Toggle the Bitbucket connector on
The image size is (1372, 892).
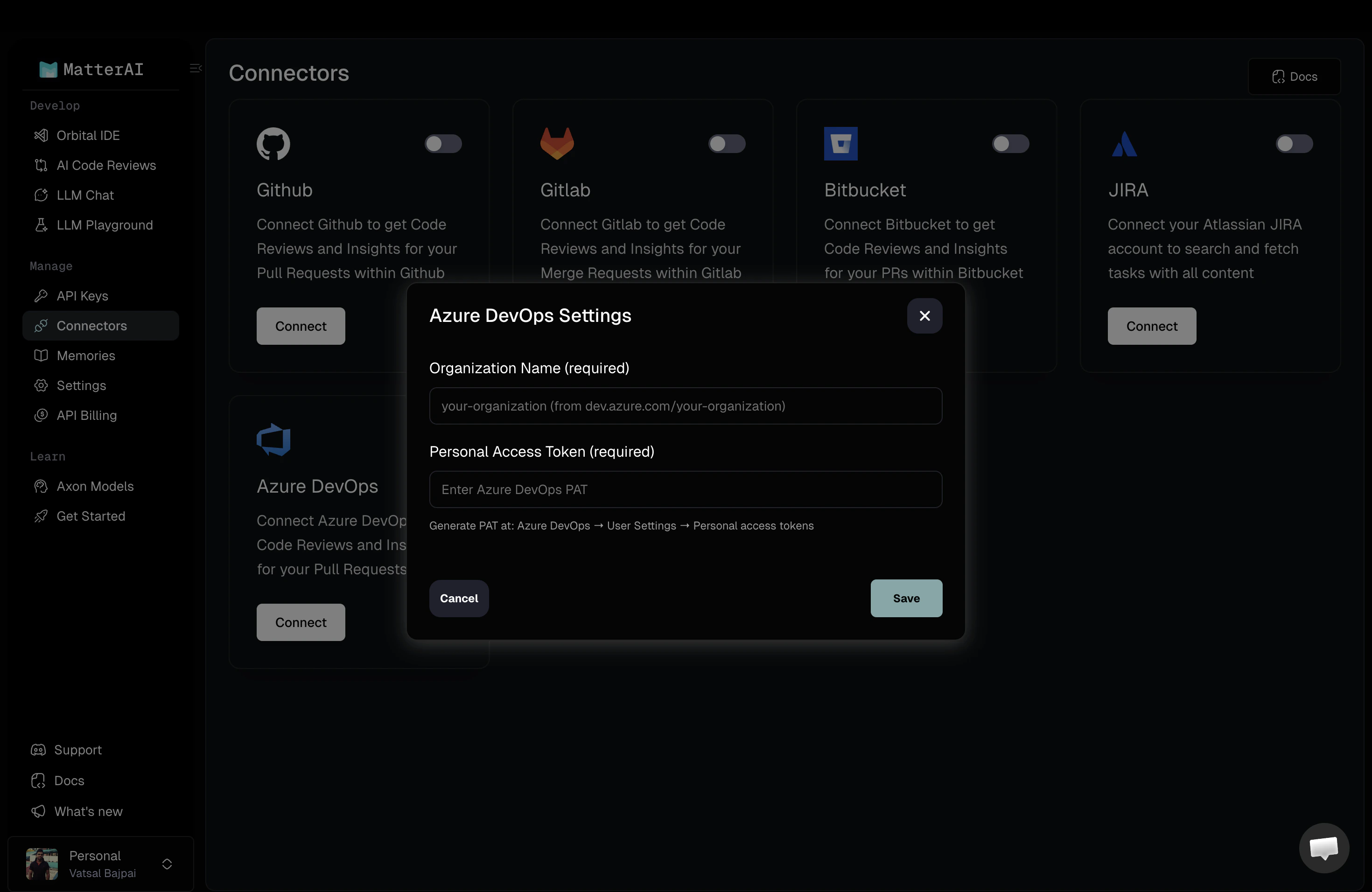pyautogui.click(x=1010, y=144)
